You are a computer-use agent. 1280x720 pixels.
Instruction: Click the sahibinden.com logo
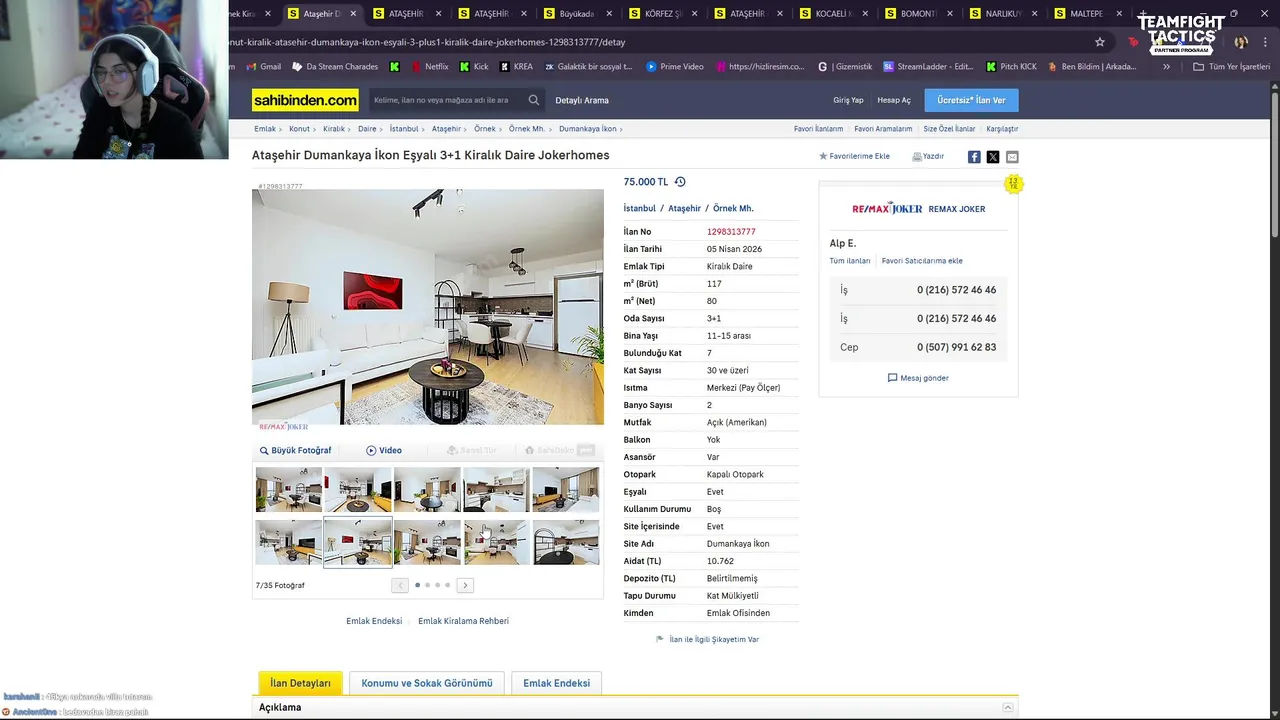coord(305,100)
